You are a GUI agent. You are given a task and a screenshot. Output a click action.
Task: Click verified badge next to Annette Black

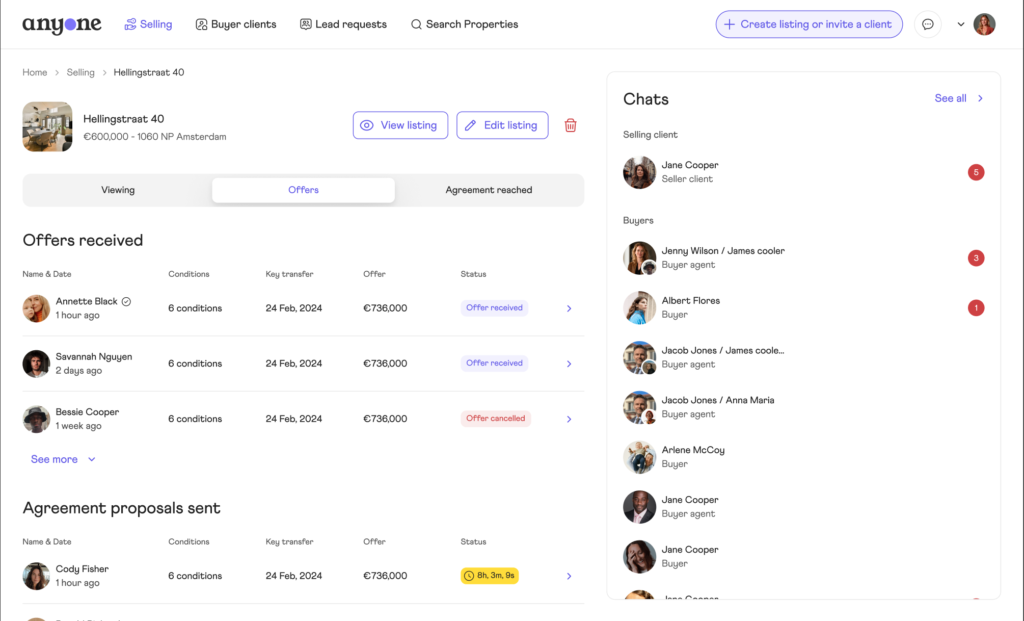click(126, 301)
